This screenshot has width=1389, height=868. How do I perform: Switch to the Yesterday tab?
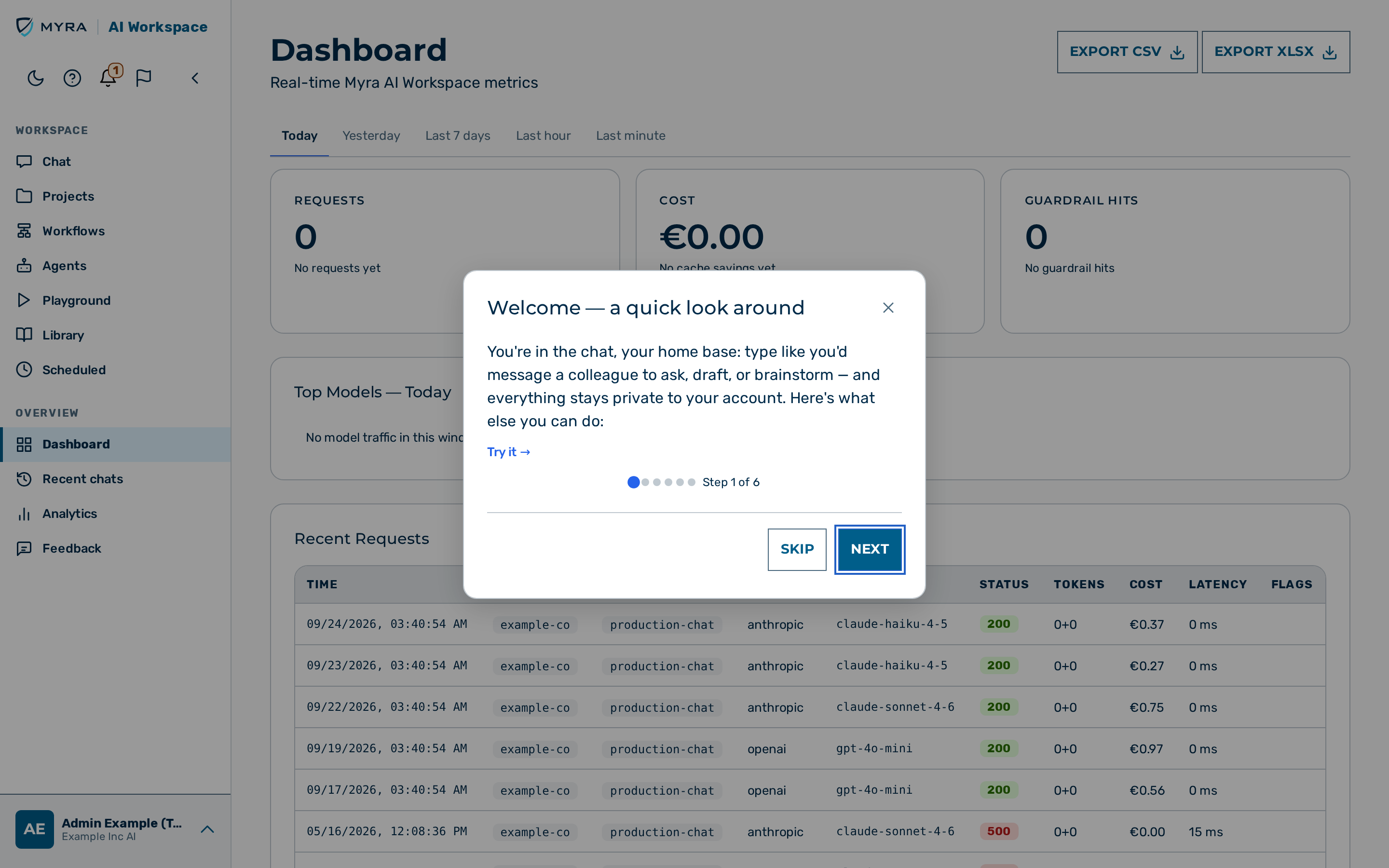(x=371, y=136)
